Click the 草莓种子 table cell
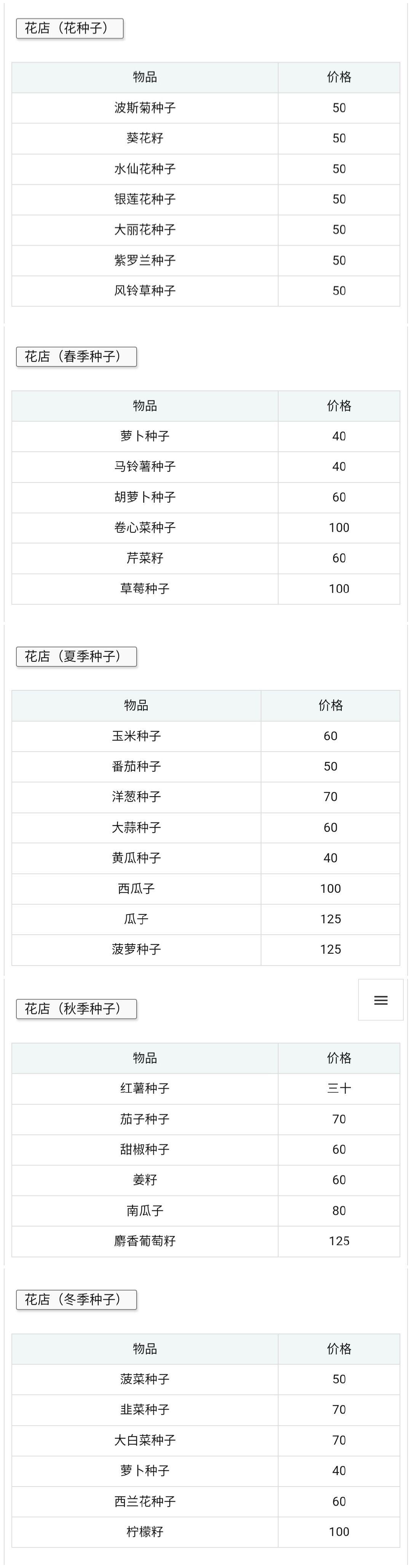 (145, 589)
